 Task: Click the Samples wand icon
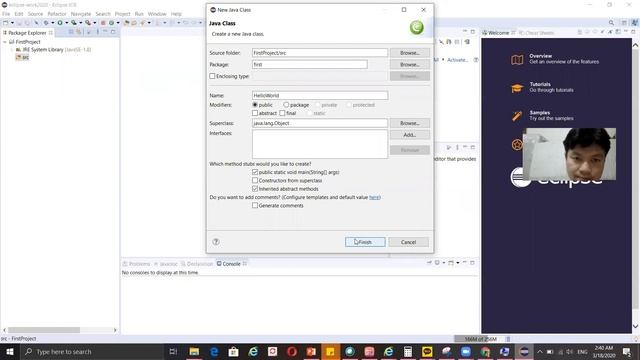pos(517,116)
